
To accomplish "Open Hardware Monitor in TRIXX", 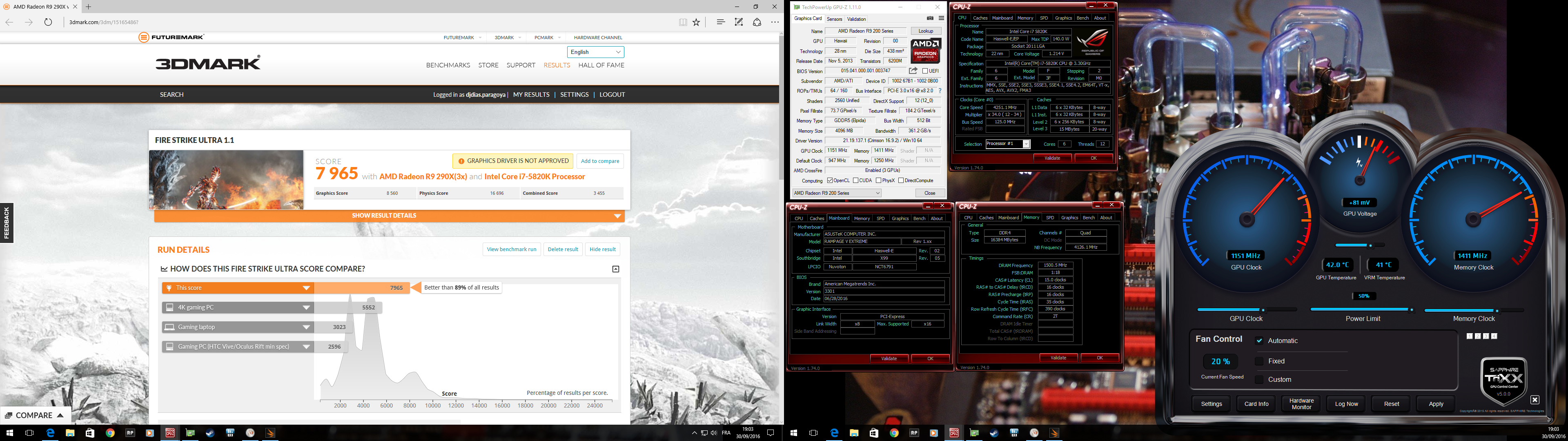I will click(1301, 404).
